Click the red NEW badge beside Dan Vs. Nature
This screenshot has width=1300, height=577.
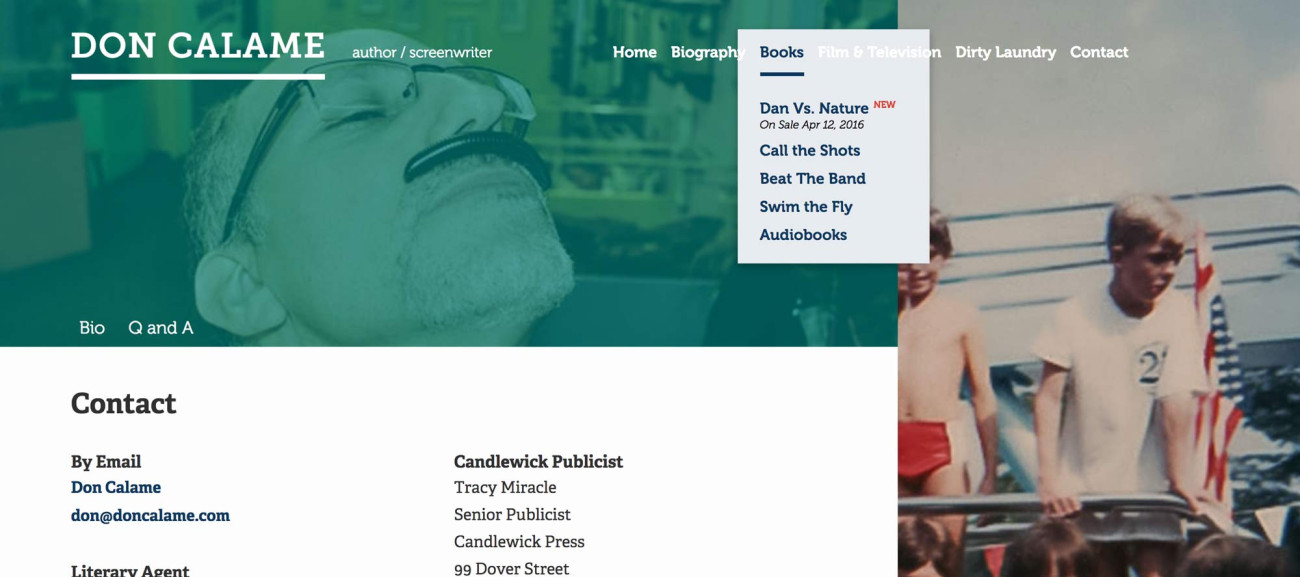[x=884, y=104]
